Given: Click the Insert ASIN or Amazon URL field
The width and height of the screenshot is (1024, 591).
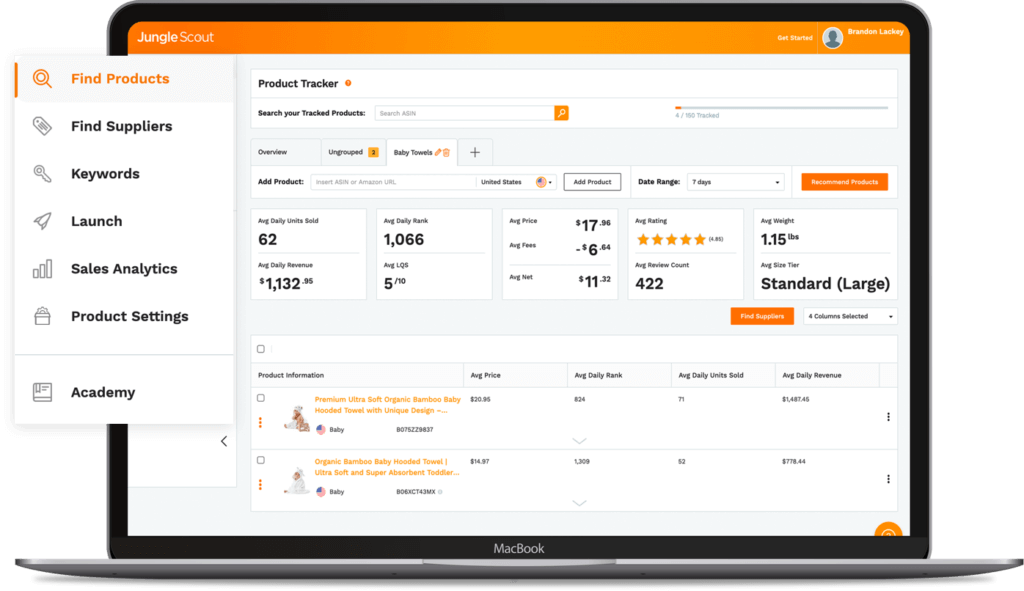Looking at the screenshot, I should (x=393, y=182).
